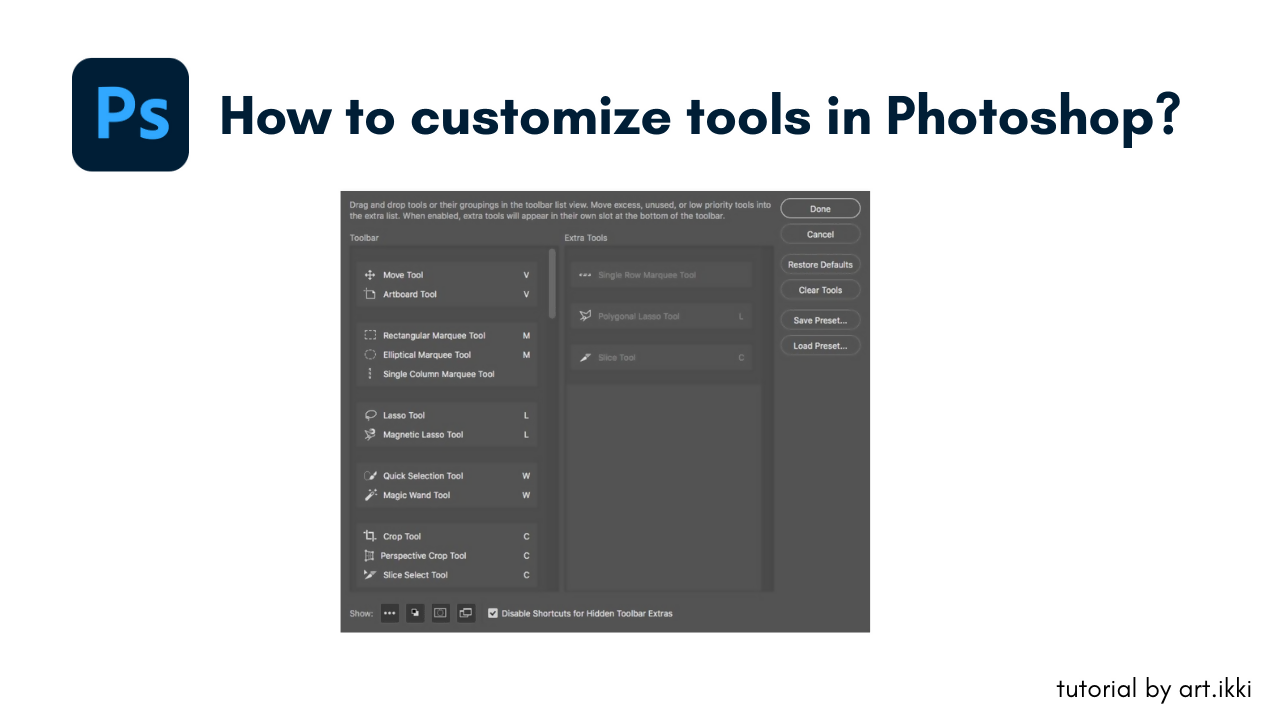Pick the Elliptical Marquee Tool icon
Image resolution: width=1280 pixels, height=720 pixels.
[x=370, y=355]
